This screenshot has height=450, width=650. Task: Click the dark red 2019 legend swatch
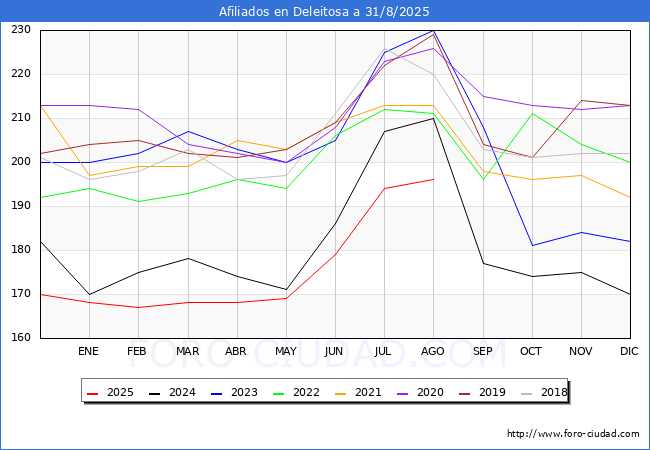click(x=465, y=393)
